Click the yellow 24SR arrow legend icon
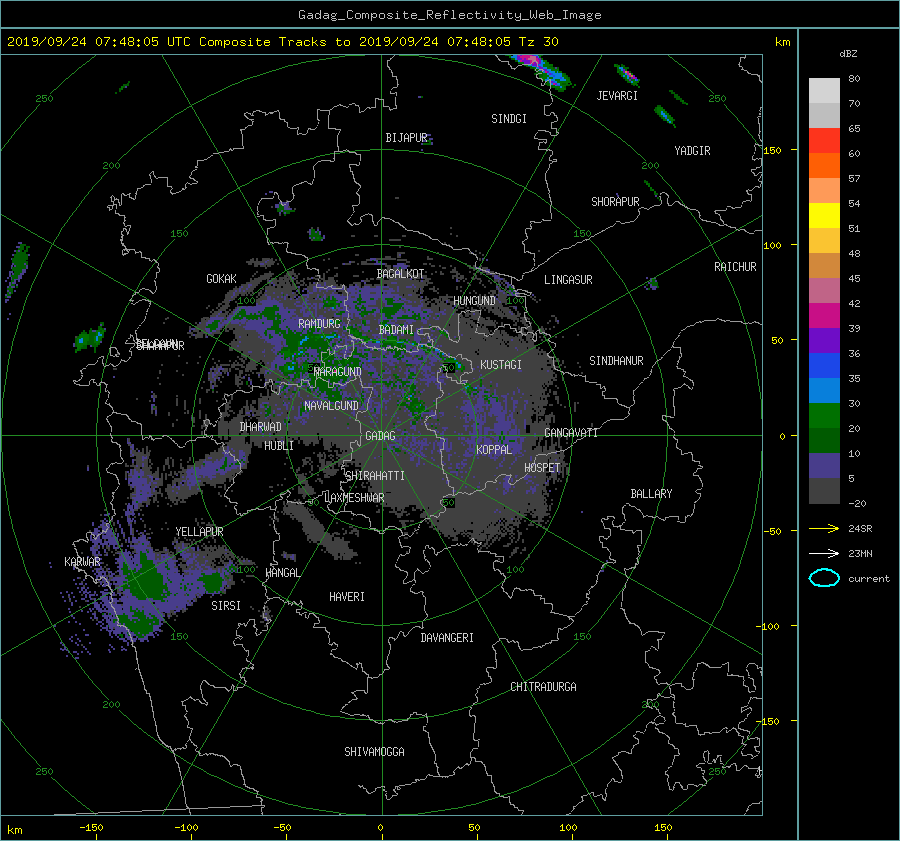900x841 pixels. tap(824, 528)
